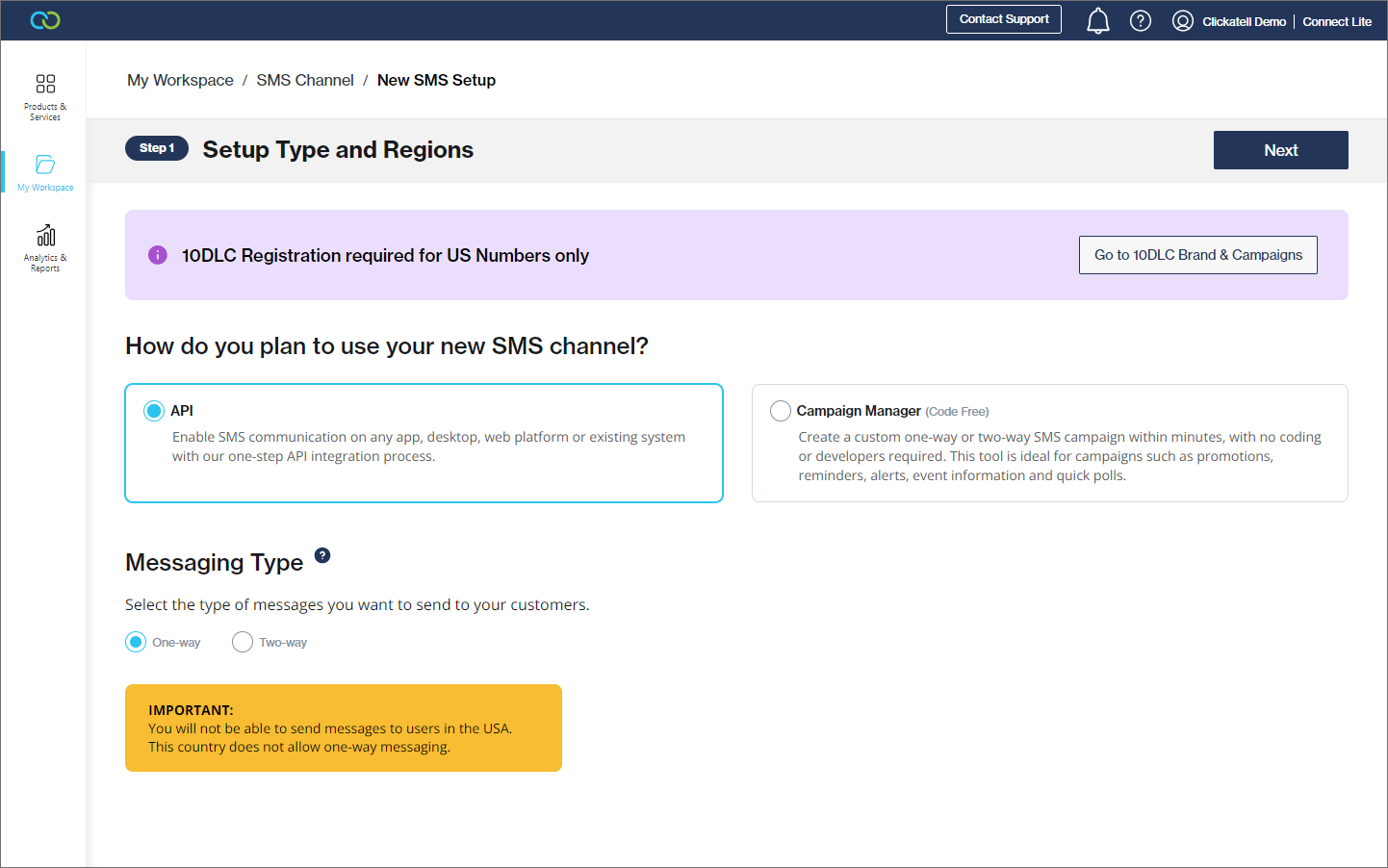Choose Two-way messaging type
The height and width of the screenshot is (868, 1388).
tap(243, 642)
